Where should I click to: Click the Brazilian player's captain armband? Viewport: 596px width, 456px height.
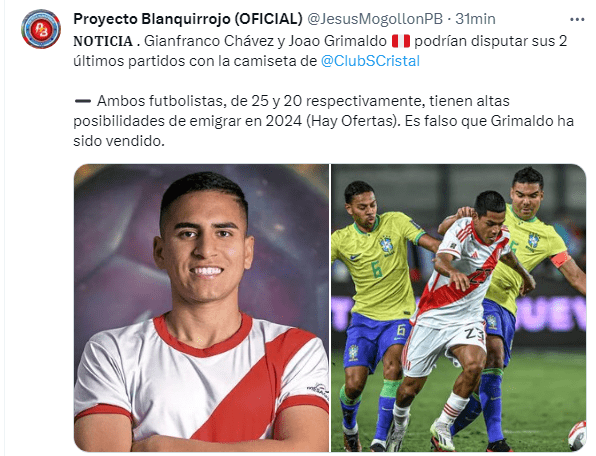[x=560, y=259]
